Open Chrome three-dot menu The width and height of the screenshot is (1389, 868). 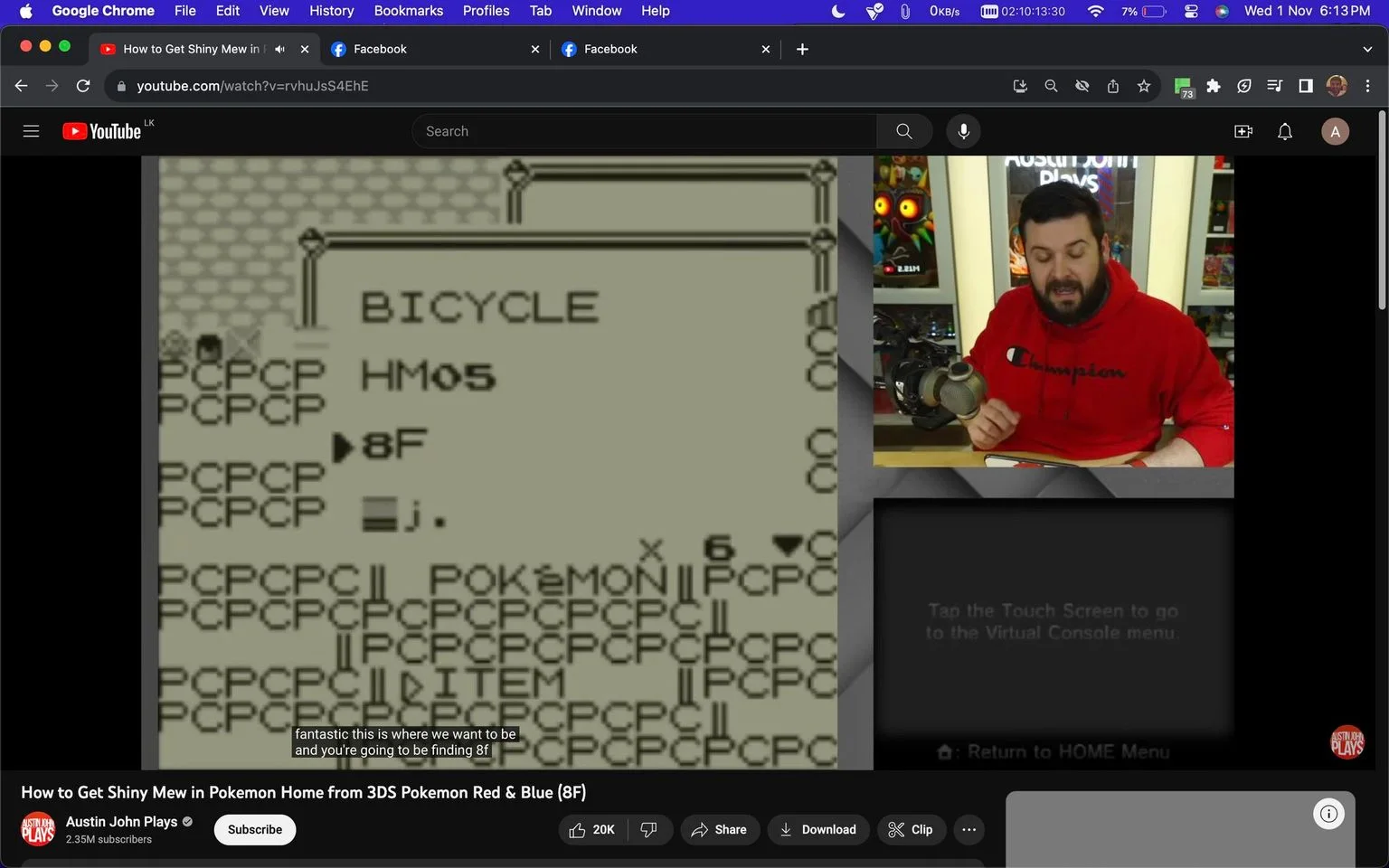pos(1367,86)
